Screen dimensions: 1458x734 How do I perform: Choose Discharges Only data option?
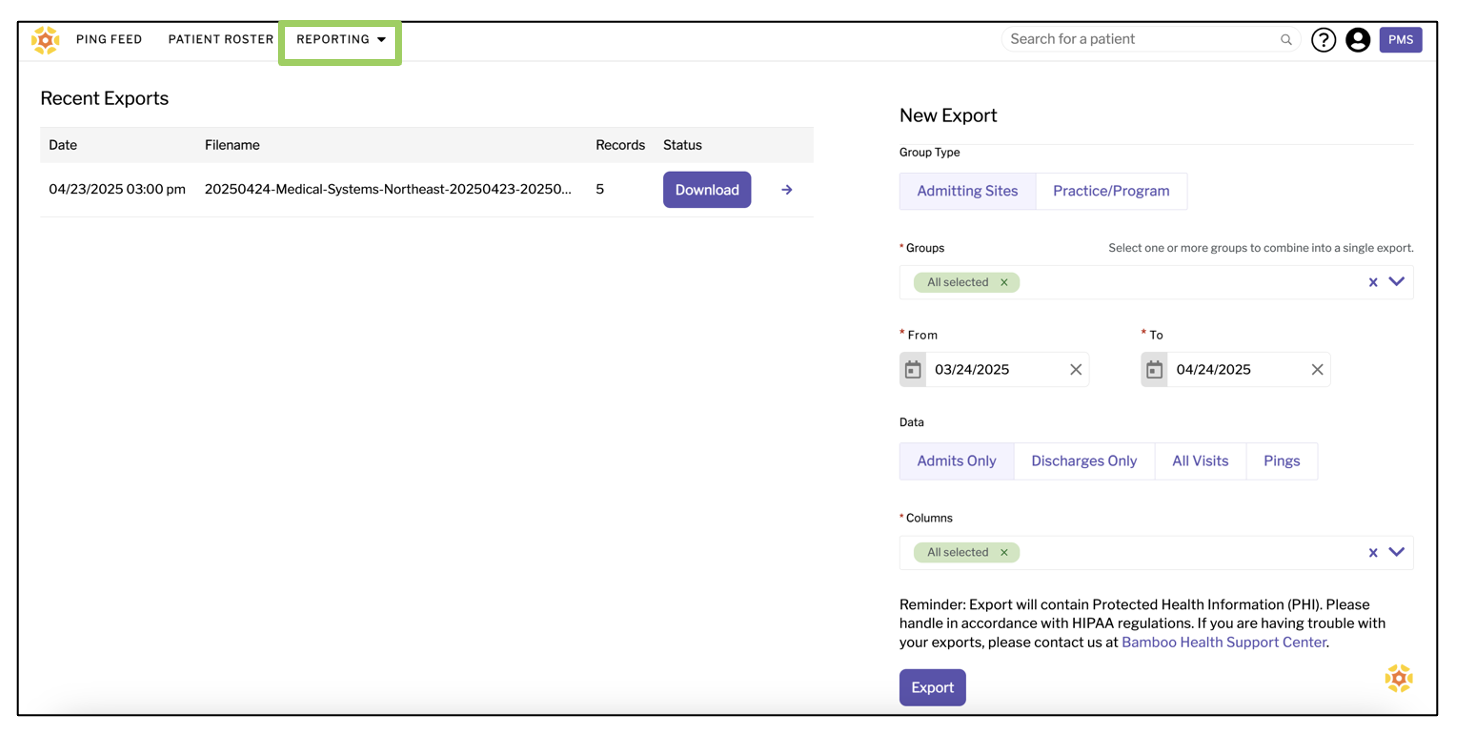(x=1084, y=461)
